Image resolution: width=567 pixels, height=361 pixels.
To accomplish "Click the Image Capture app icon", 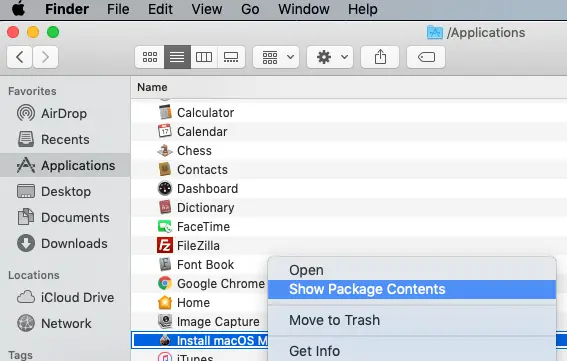I will pyautogui.click(x=165, y=321).
